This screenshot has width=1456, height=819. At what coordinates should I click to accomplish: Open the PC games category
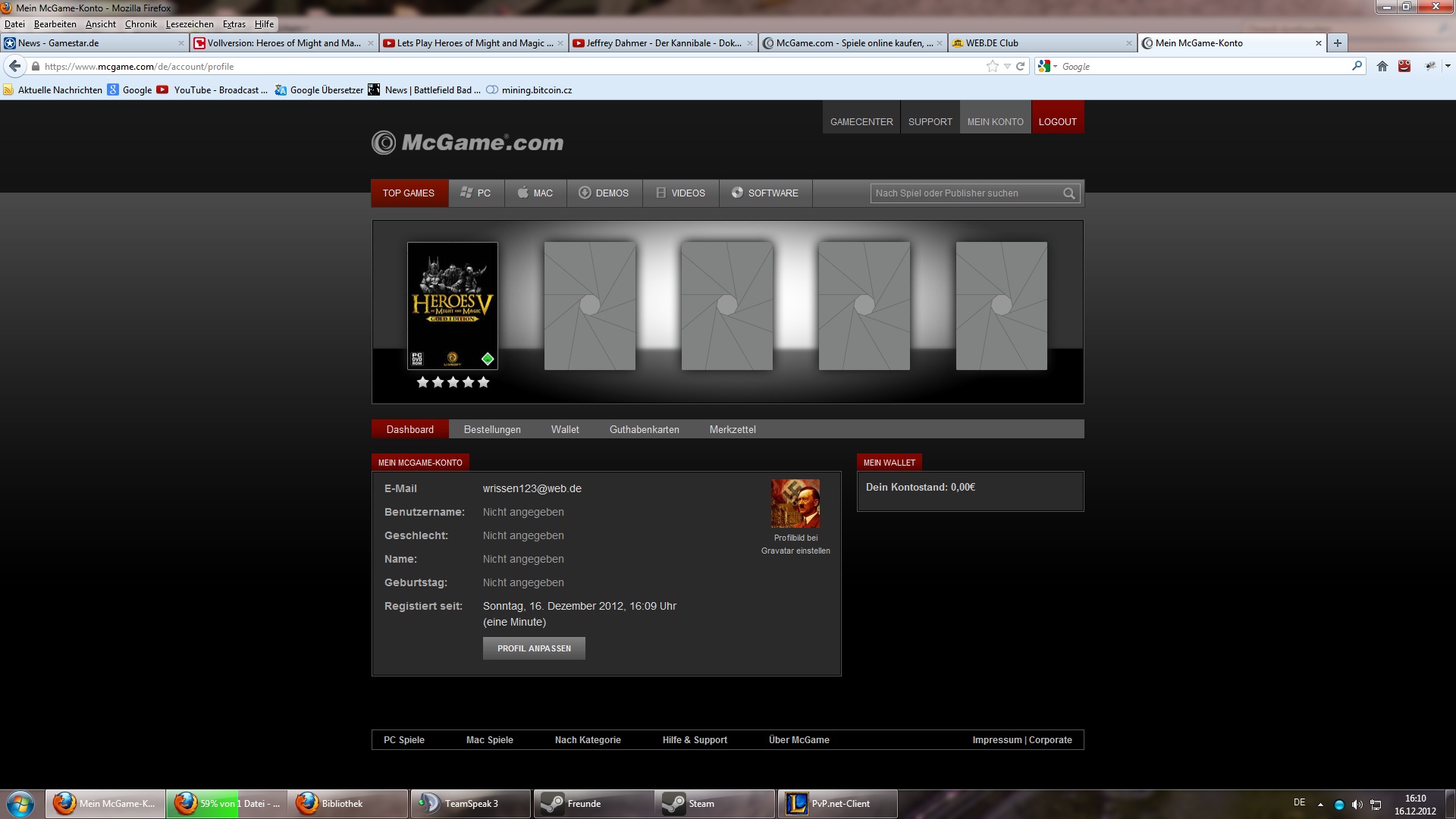click(475, 193)
